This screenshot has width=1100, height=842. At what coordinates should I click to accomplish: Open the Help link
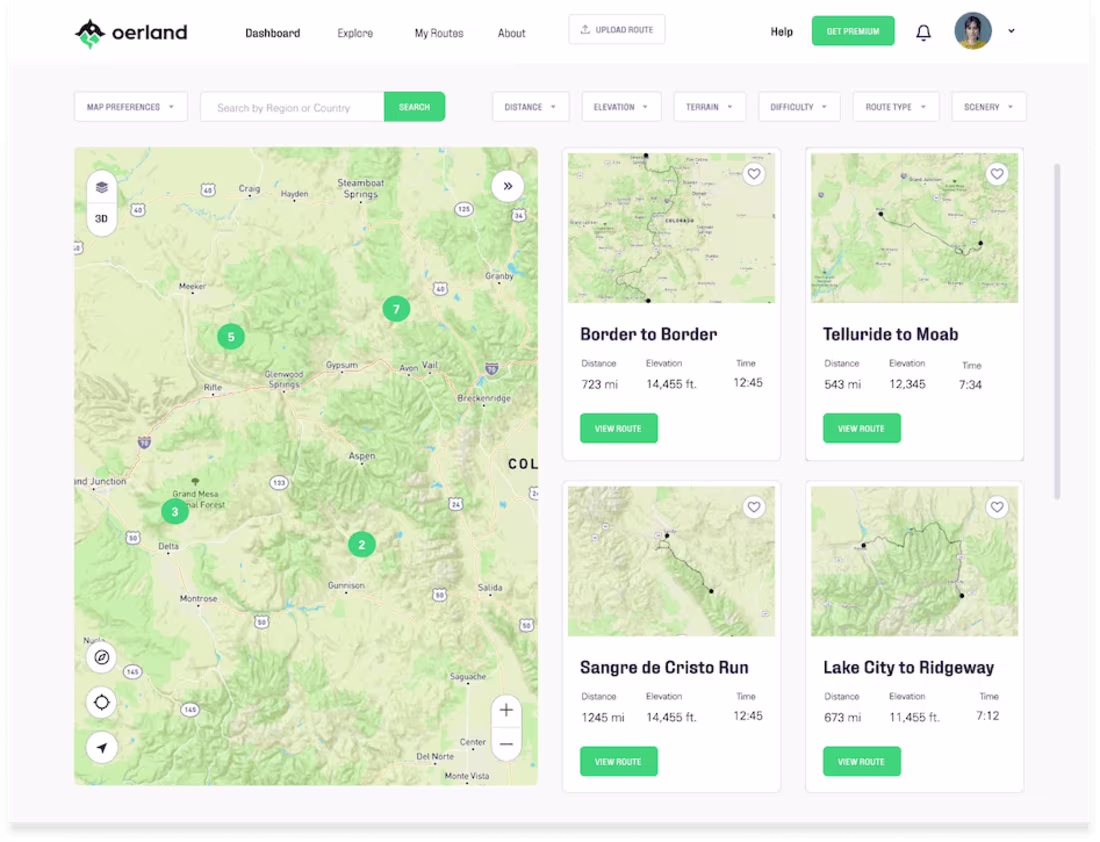782,32
